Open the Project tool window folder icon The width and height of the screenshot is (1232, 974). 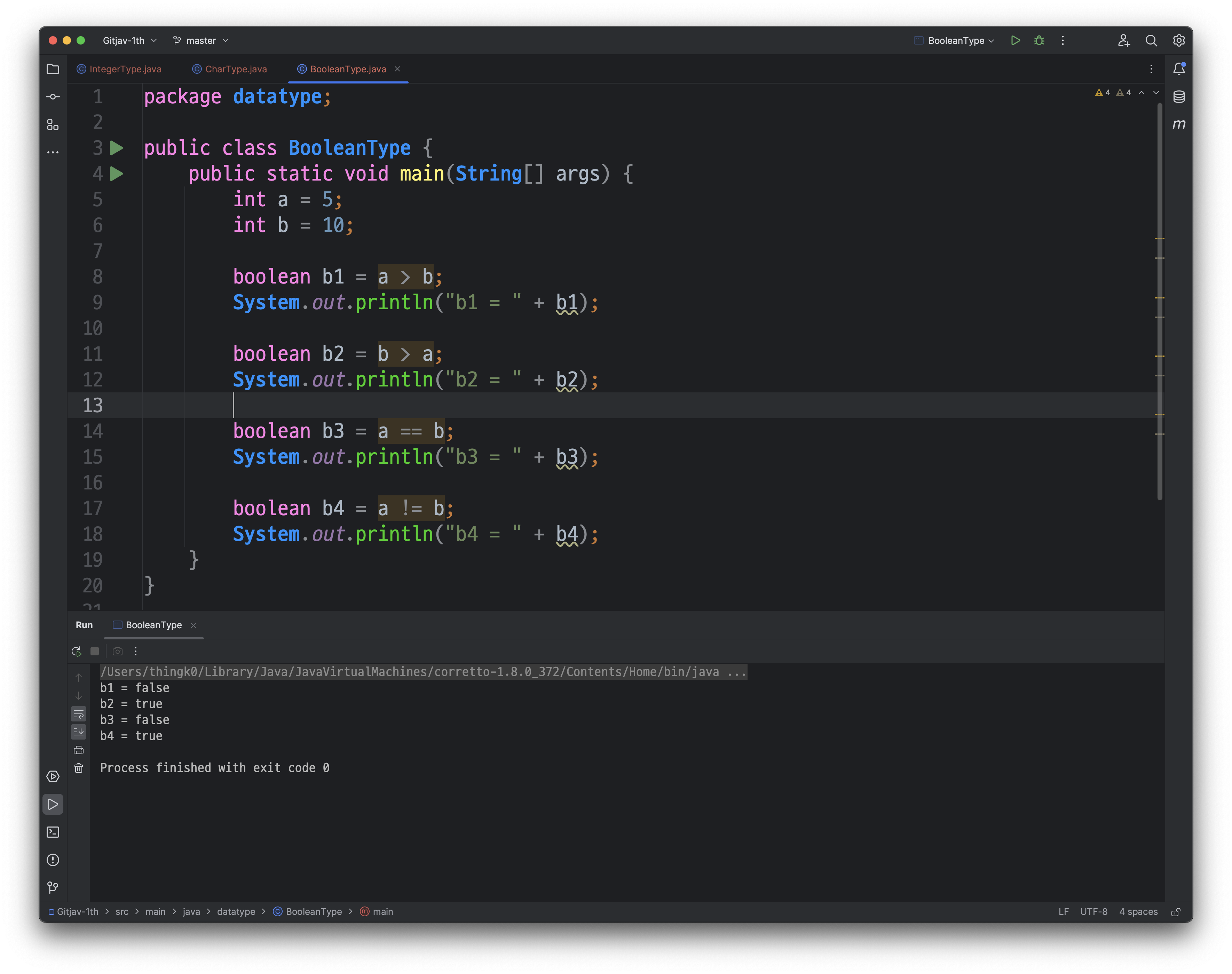point(53,69)
